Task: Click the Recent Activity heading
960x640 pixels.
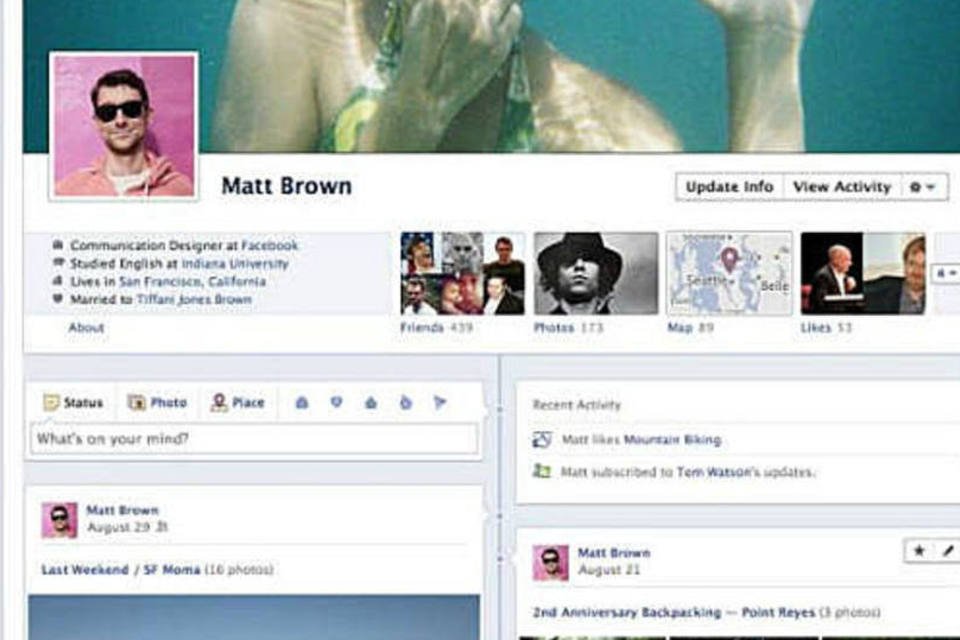Action: tap(577, 405)
